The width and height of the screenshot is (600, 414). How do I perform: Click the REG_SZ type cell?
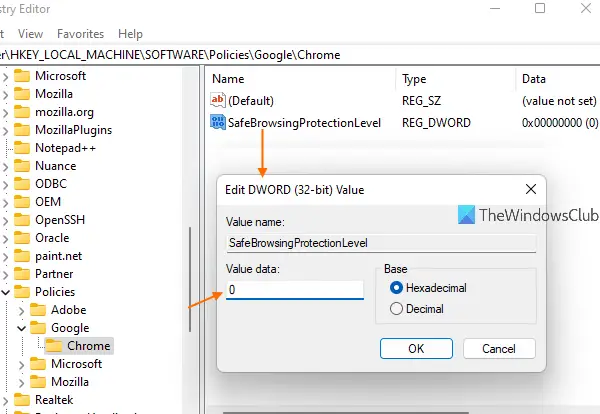[421, 101]
